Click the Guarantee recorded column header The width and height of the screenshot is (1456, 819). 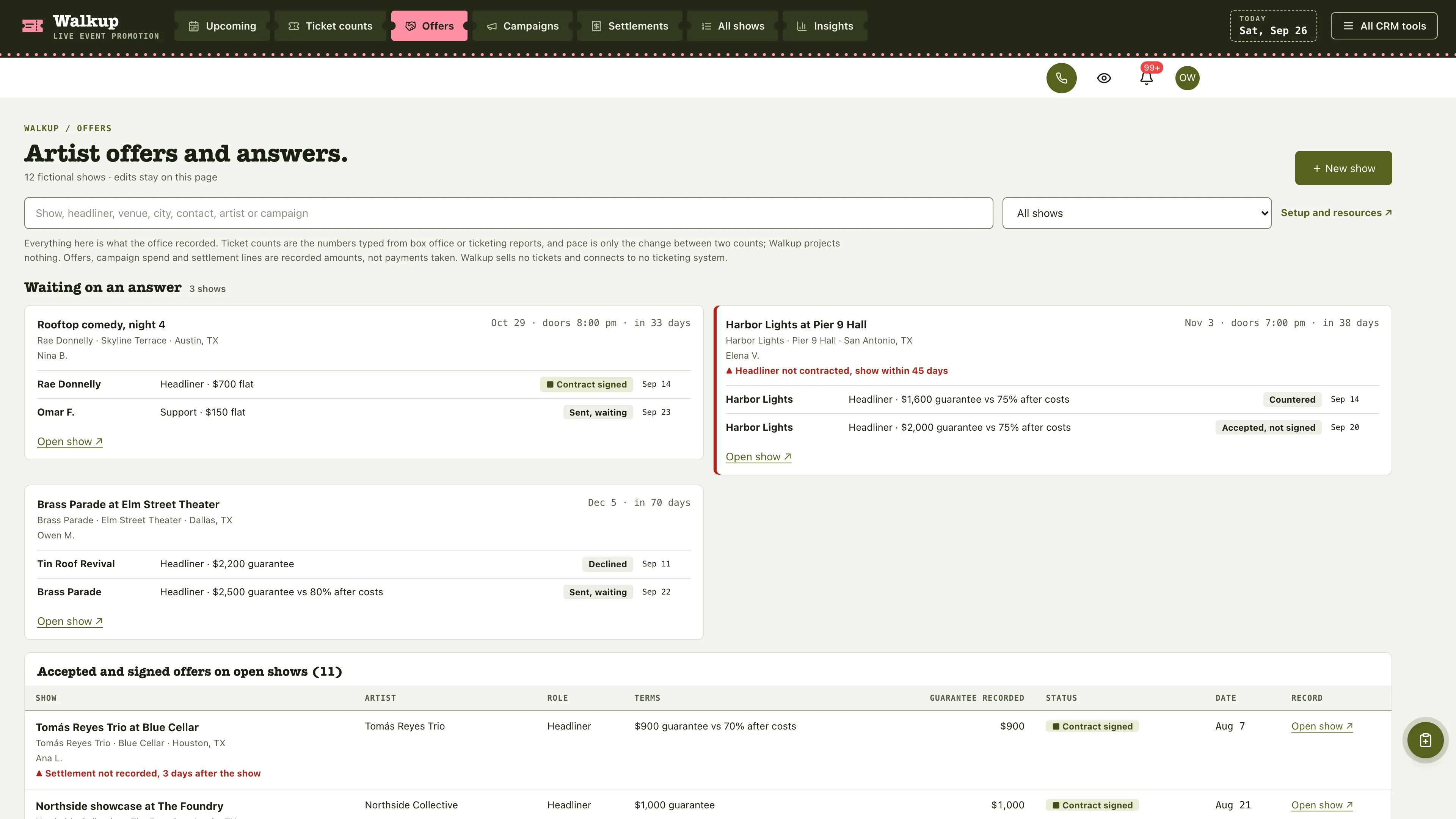click(x=977, y=698)
